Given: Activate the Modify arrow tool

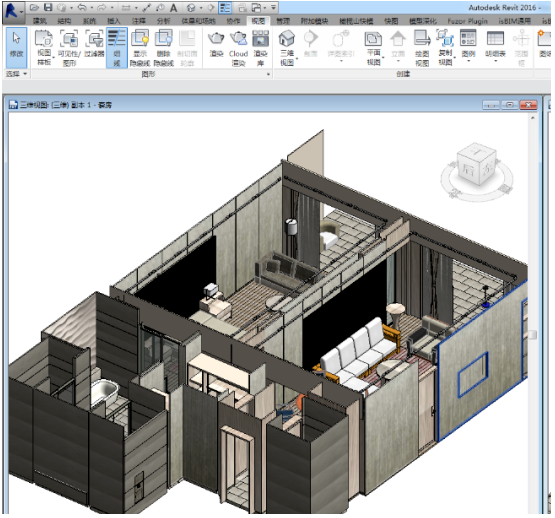Looking at the screenshot, I should (x=16, y=46).
